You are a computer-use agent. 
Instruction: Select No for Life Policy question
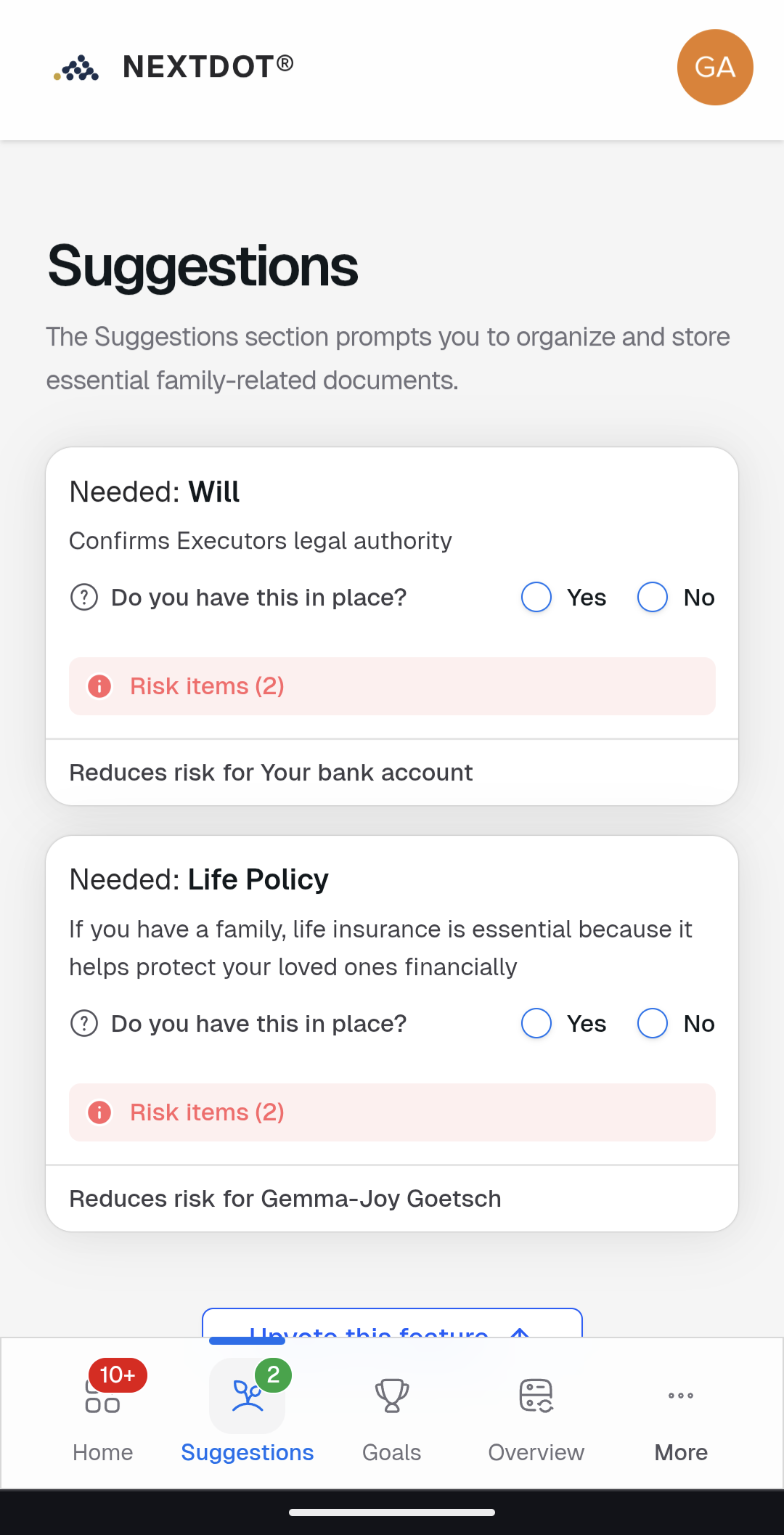[652, 1024]
